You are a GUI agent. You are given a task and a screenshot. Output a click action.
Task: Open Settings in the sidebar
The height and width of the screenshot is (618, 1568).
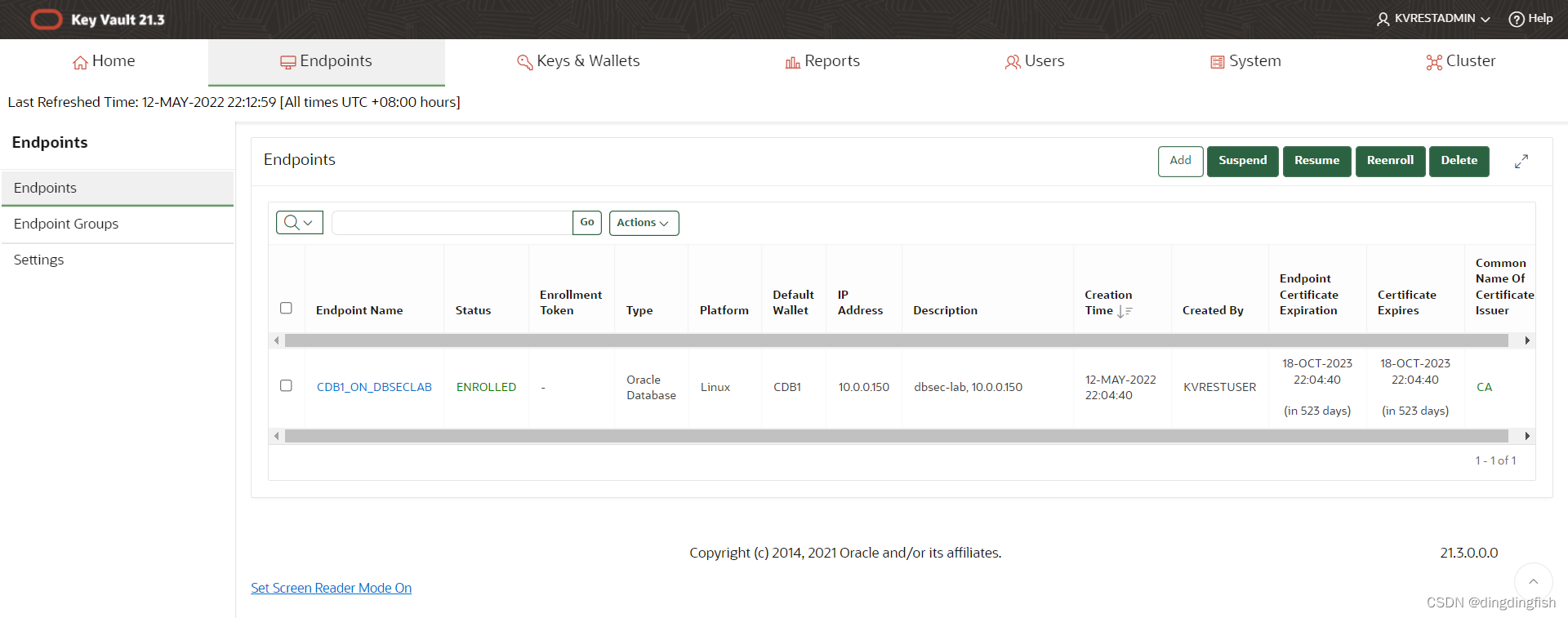[118, 260]
